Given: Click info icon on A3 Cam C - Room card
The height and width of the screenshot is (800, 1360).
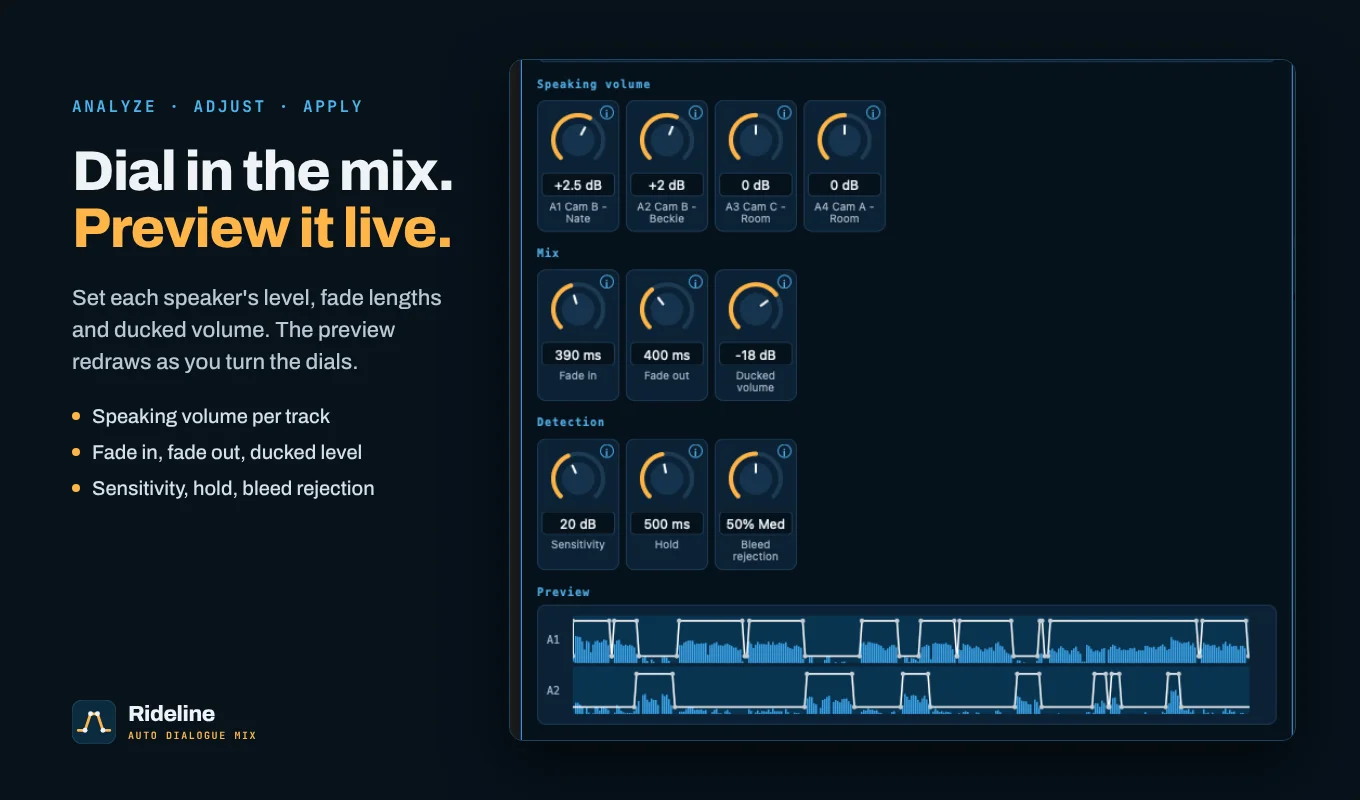Looking at the screenshot, I should click(x=784, y=113).
